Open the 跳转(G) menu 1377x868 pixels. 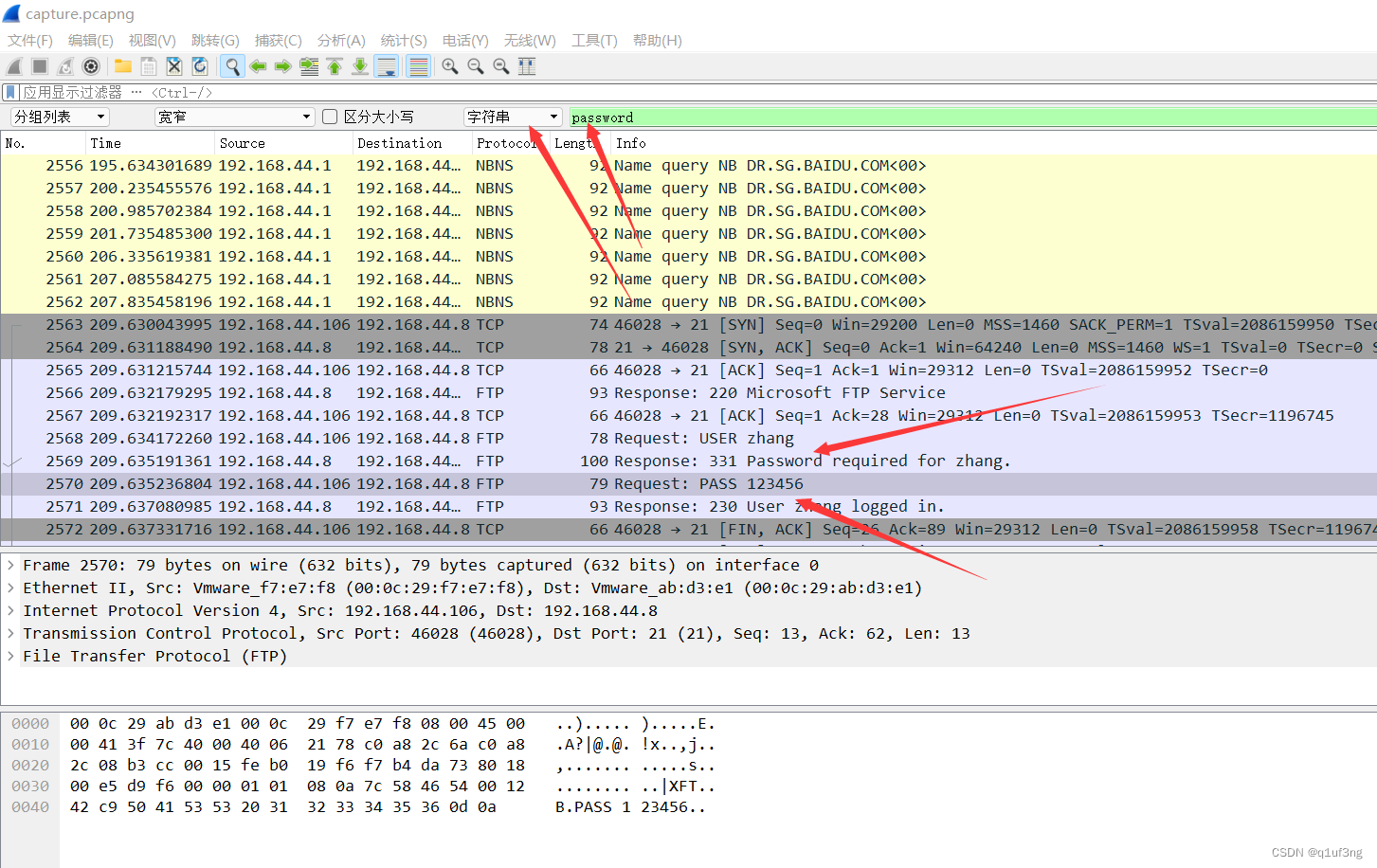[x=215, y=41]
